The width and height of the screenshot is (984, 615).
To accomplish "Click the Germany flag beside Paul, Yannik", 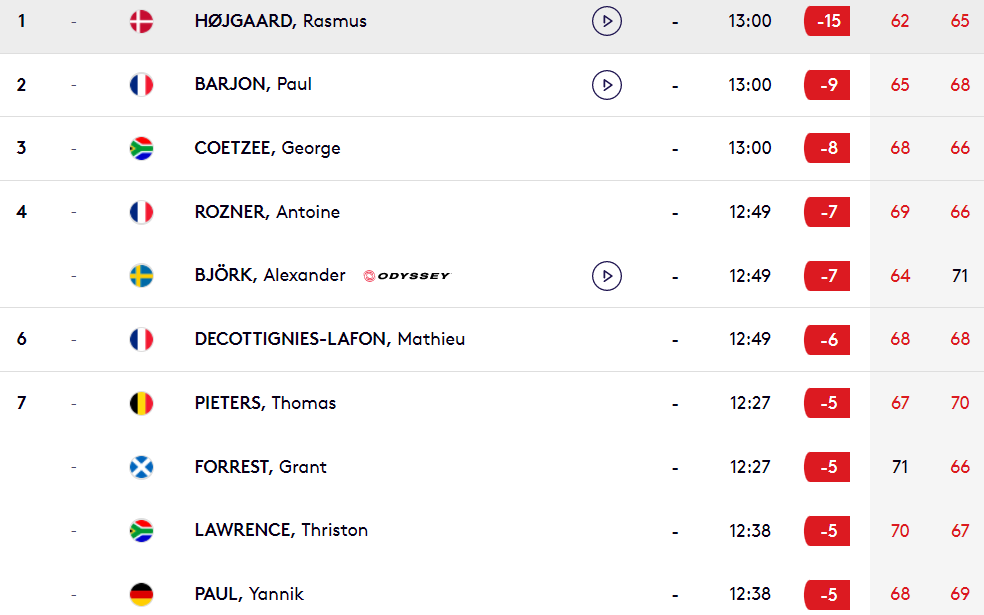I will (141, 594).
